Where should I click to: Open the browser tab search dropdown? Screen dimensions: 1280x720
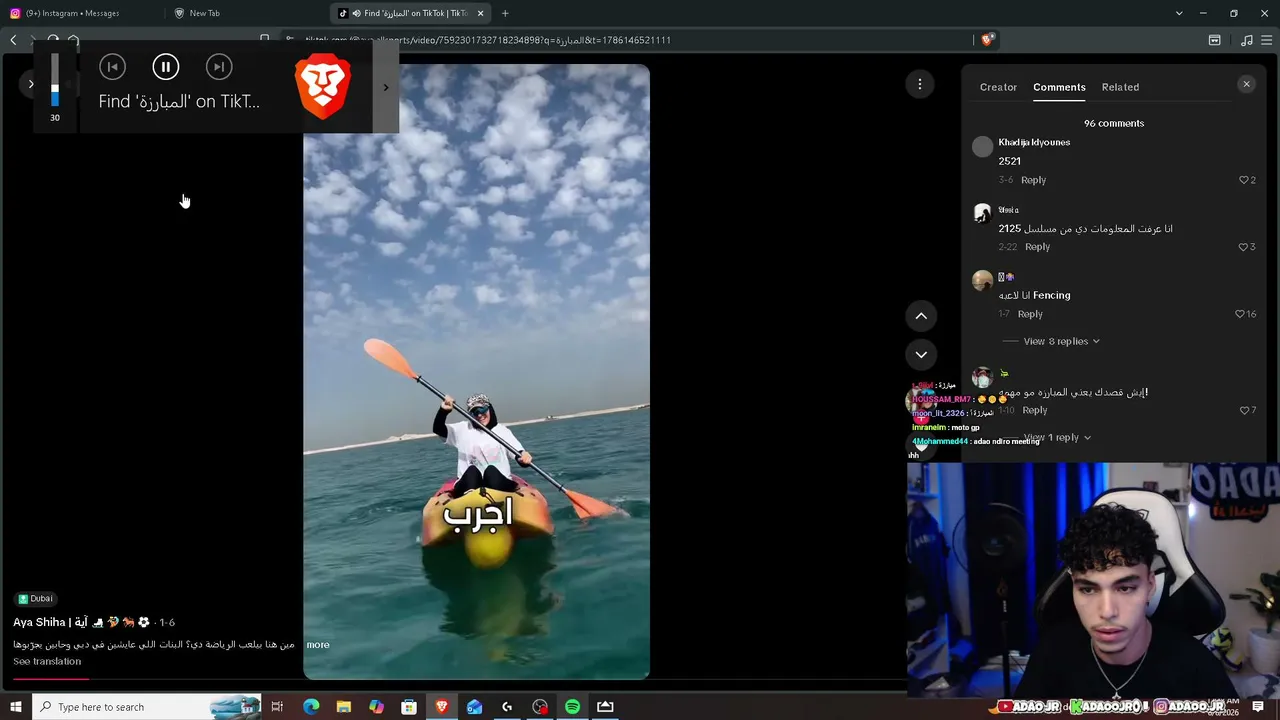[x=1179, y=13]
